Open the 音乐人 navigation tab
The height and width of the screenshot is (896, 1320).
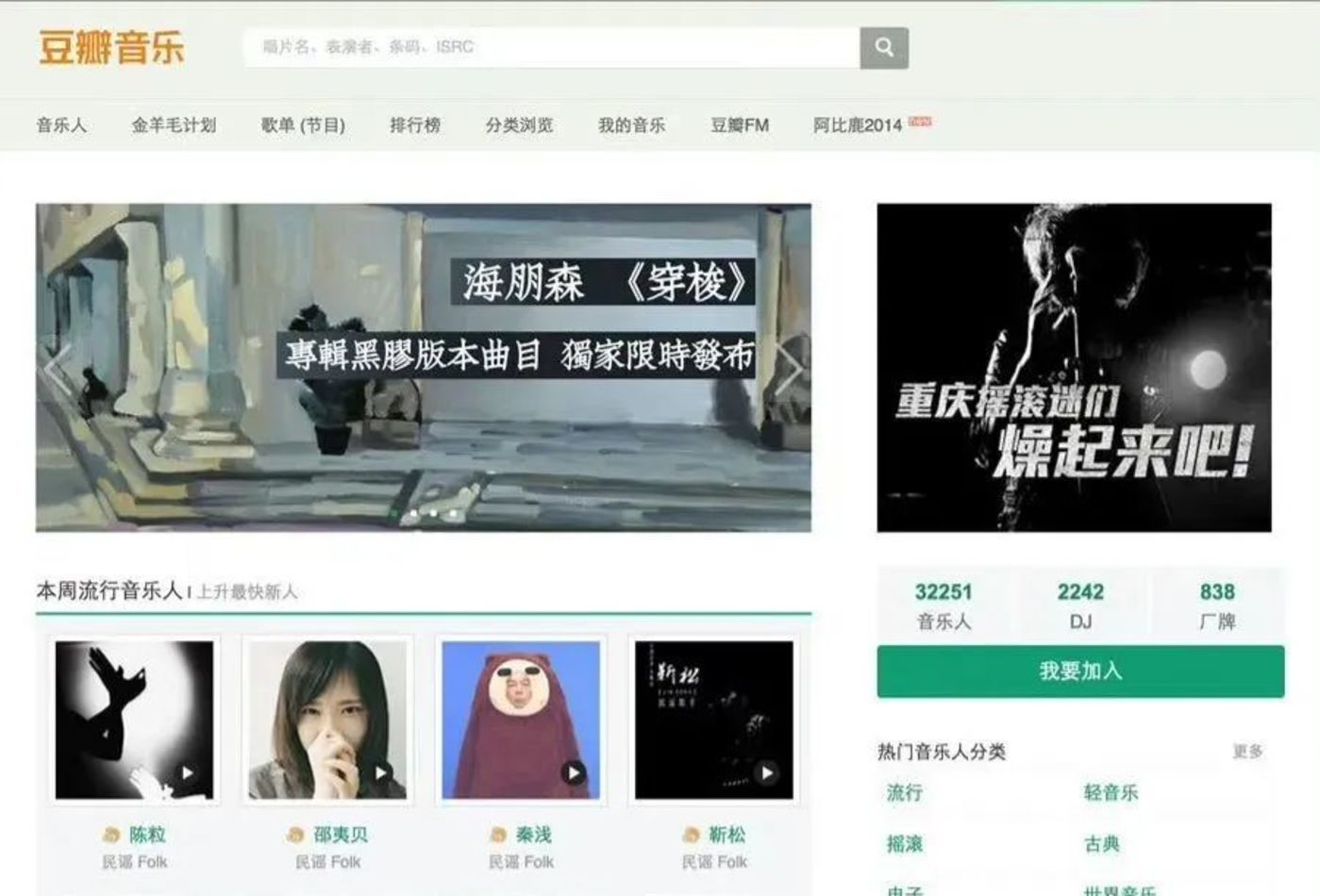61,124
